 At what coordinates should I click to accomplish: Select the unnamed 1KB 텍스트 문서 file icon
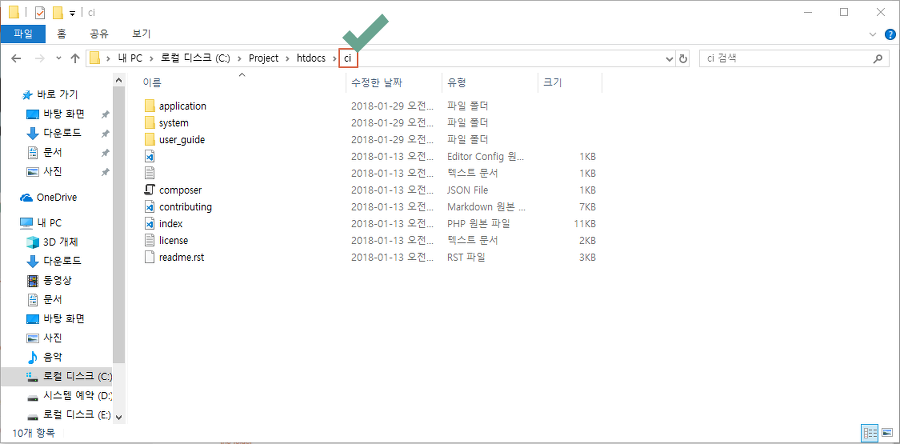[x=150, y=173]
